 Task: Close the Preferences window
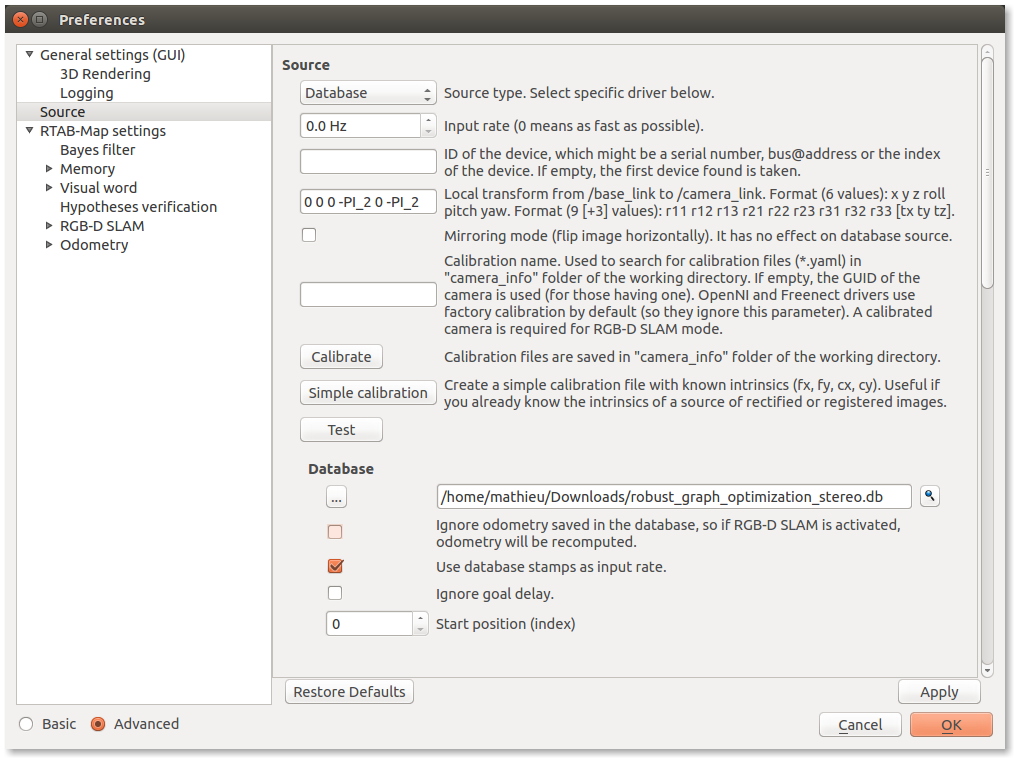coord(21,19)
